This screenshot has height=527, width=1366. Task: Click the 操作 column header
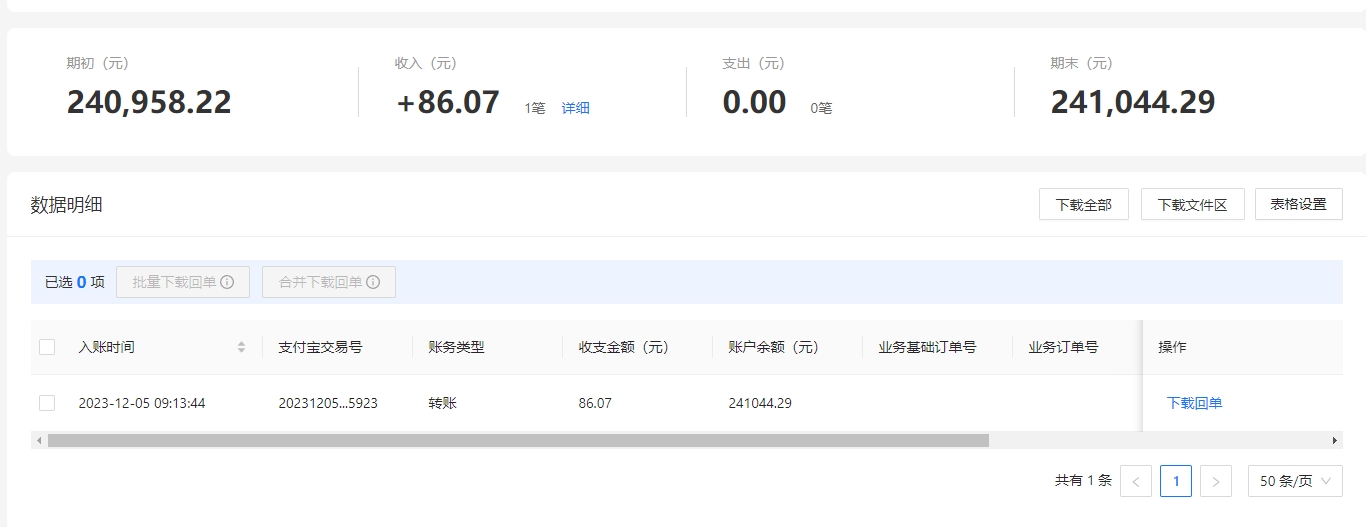click(x=1172, y=347)
